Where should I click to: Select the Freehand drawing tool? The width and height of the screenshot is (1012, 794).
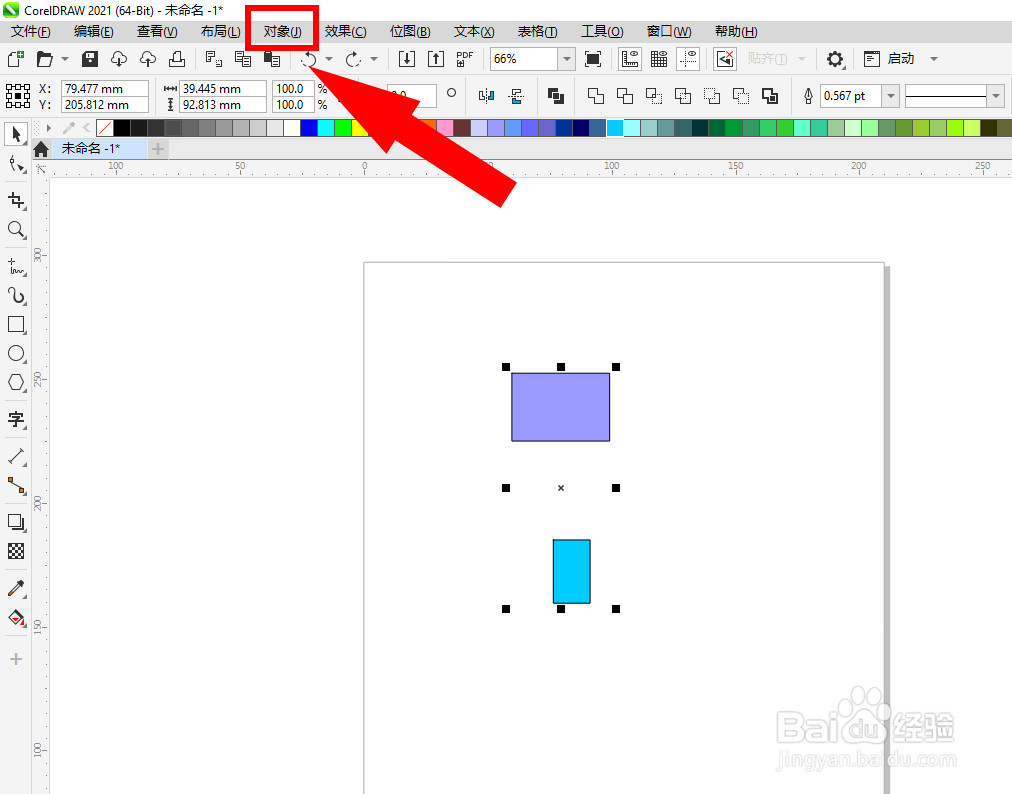click(15, 267)
